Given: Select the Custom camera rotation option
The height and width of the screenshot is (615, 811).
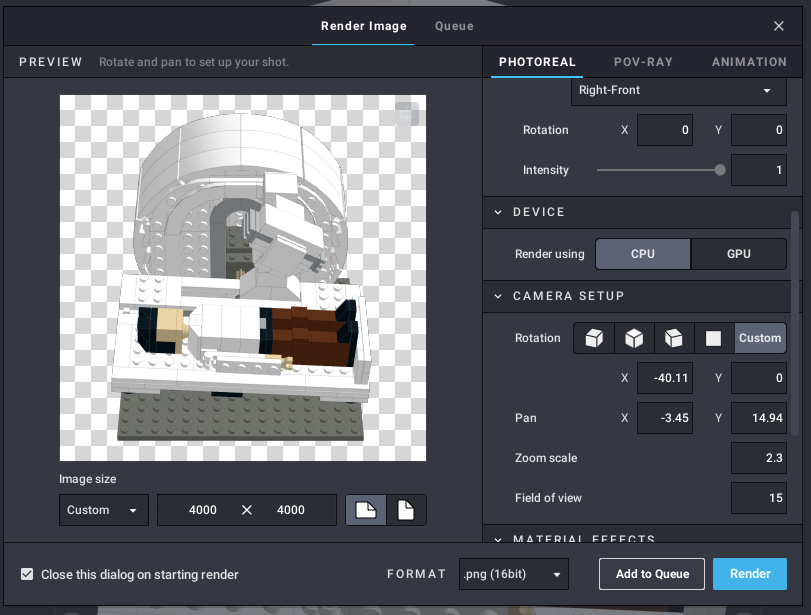Looking at the screenshot, I should [x=760, y=338].
